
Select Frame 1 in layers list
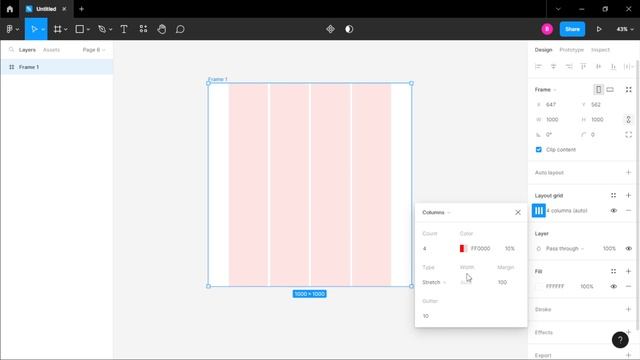(57, 67)
